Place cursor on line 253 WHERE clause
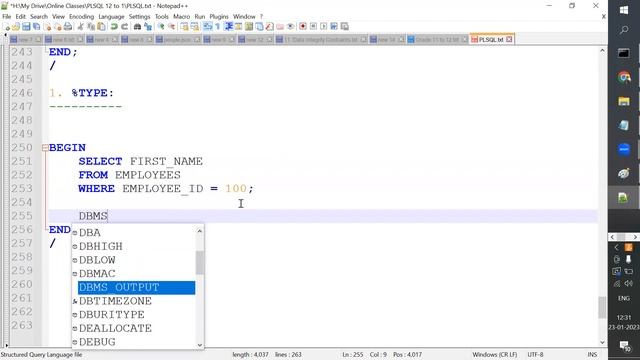The width and height of the screenshot is (640, 360). pyautogui.click(x=166, y=189)
